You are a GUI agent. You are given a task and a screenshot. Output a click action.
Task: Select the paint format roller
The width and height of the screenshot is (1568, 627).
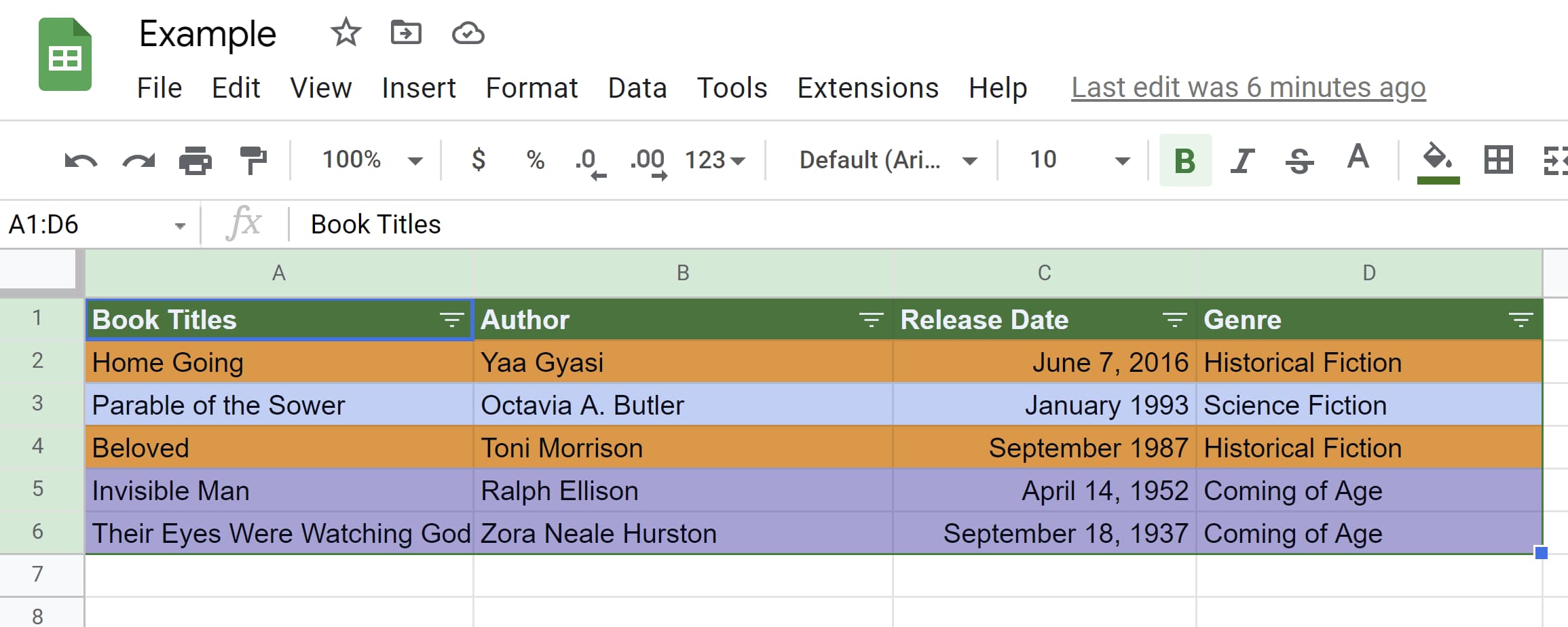tap(253, 161)
